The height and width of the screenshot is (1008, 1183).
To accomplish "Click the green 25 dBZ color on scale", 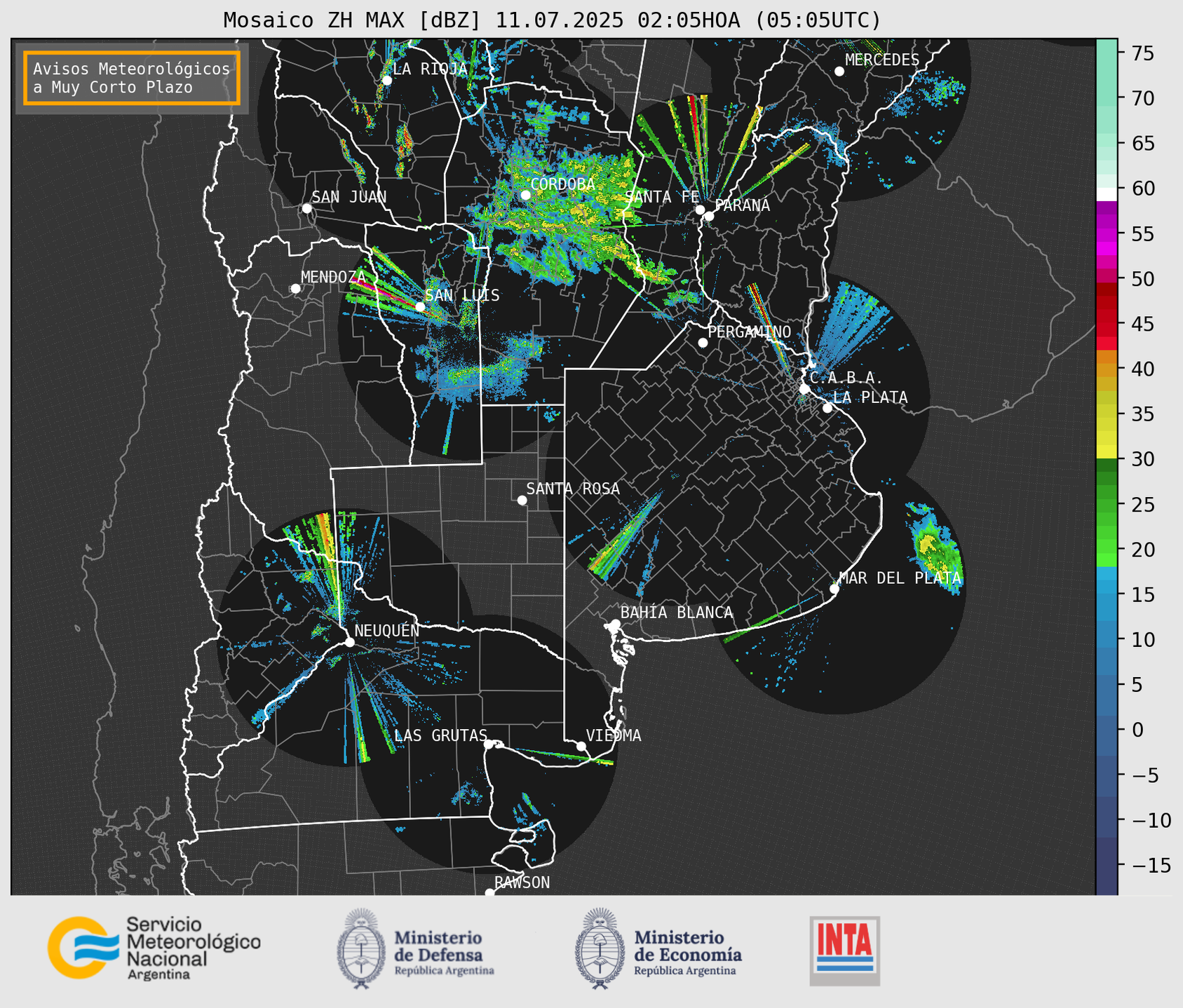I will point(1107,506).
